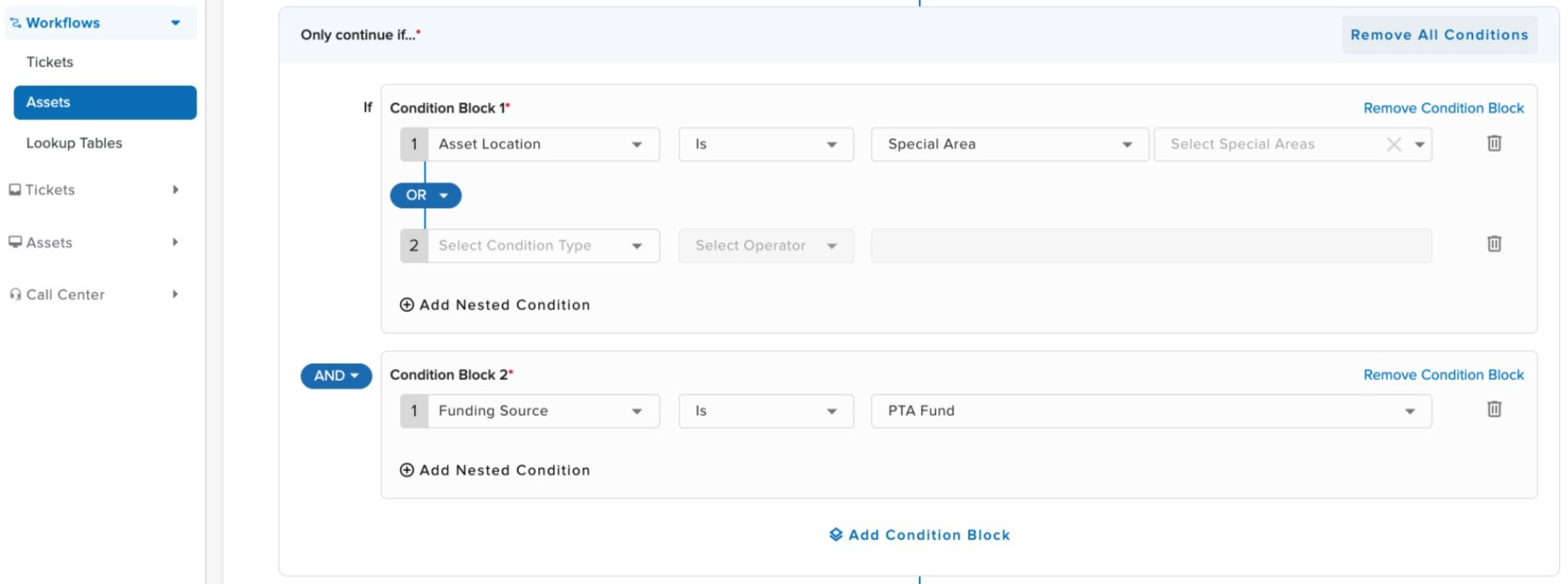Toggle the OR operator pill

pyautogui.click(x=425, y=195)
